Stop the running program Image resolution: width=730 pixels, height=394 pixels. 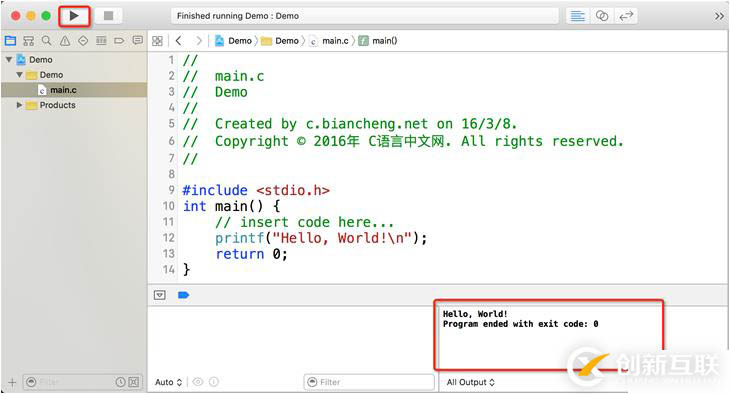pos(108,16)
